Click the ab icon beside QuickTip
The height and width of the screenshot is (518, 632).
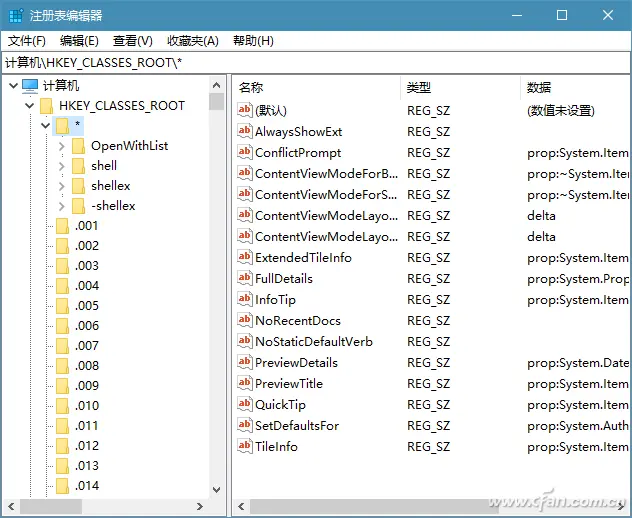(x=245, y=404)
